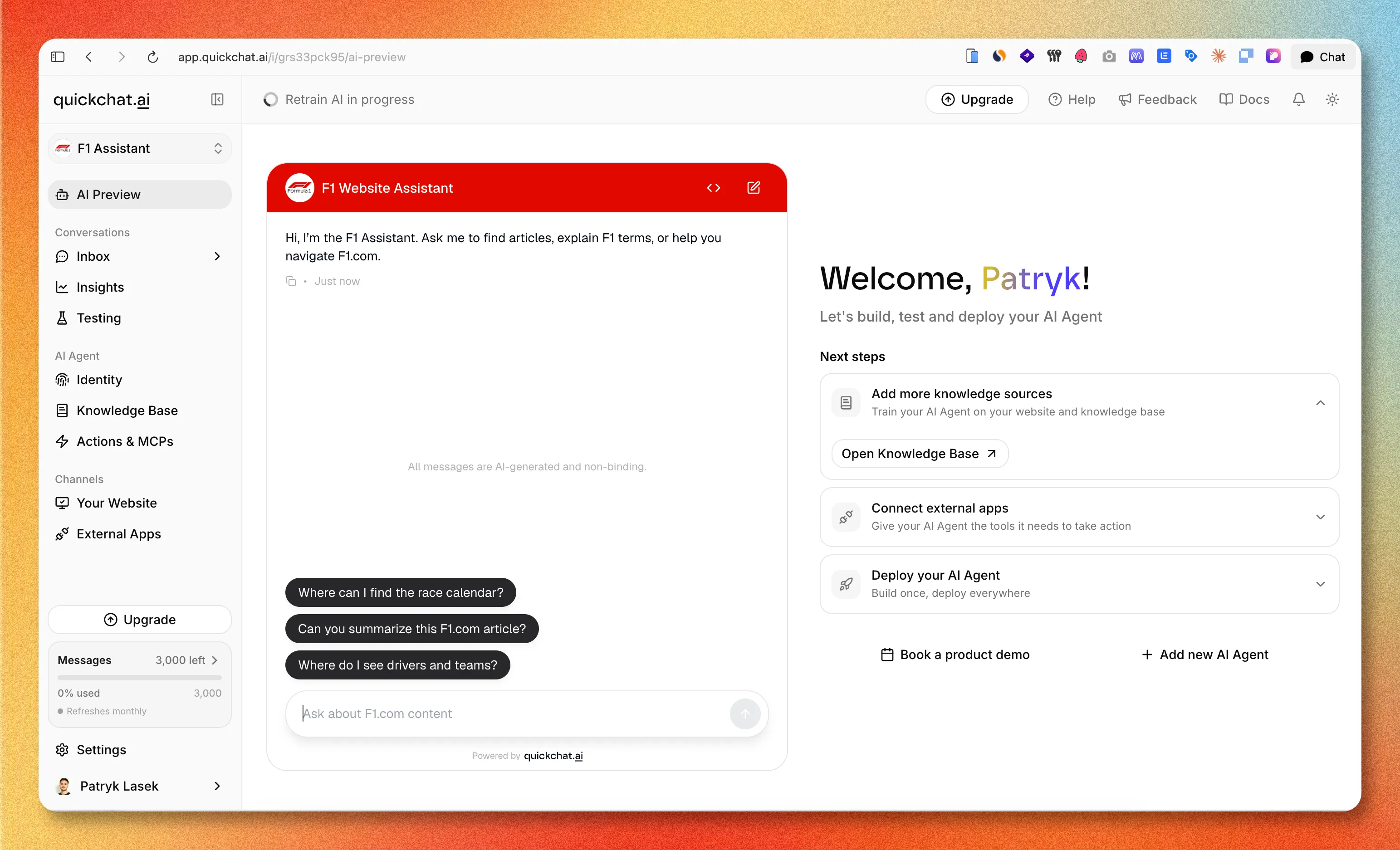The width and height of the screenshot is (1400, 850).
Task: Navigate to Knowledge Base
Action: coord(140,410)
